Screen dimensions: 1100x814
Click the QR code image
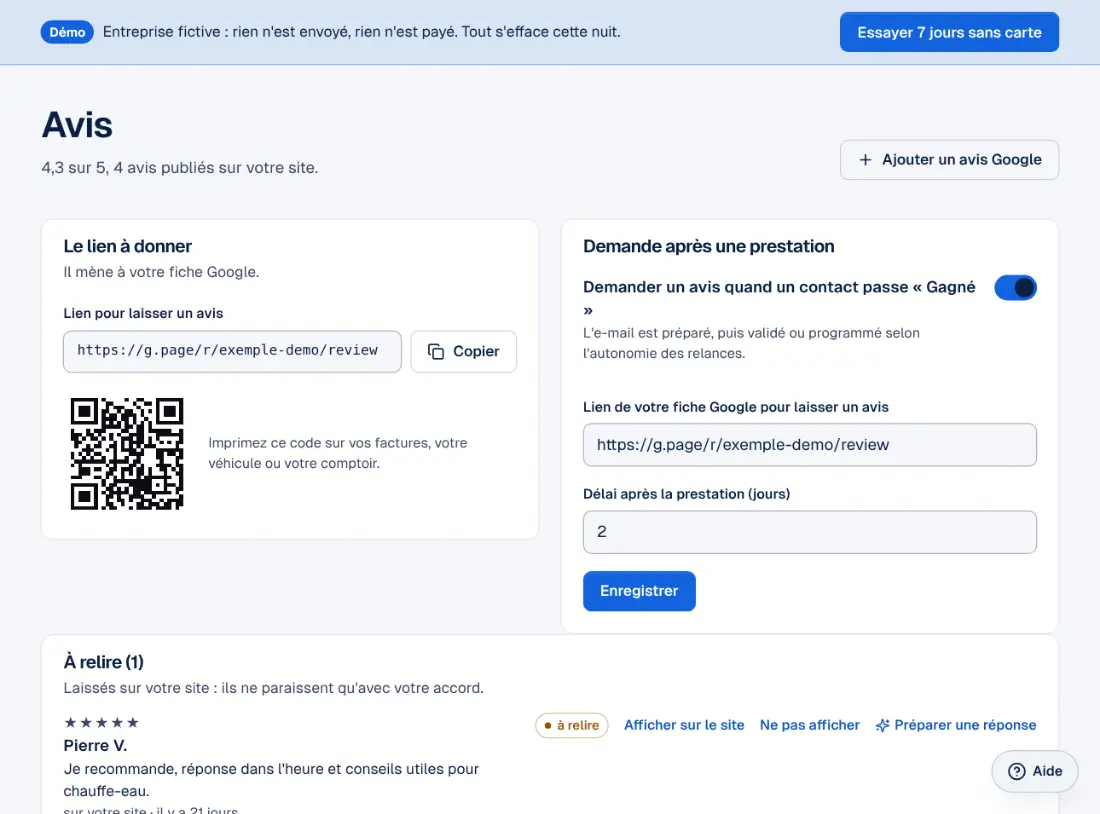pyautogui.click(x=127, y=453)
